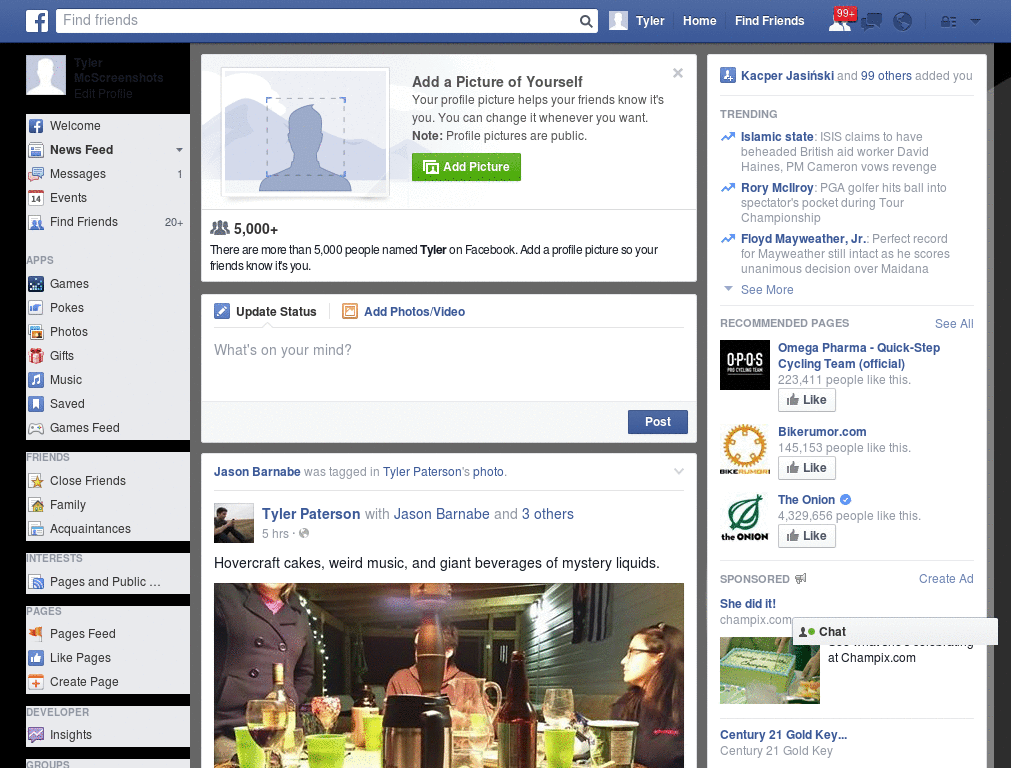Screen dimensions: 1024x768
Task: Open the account menu dropdown arrow
Action: (975, 21)
